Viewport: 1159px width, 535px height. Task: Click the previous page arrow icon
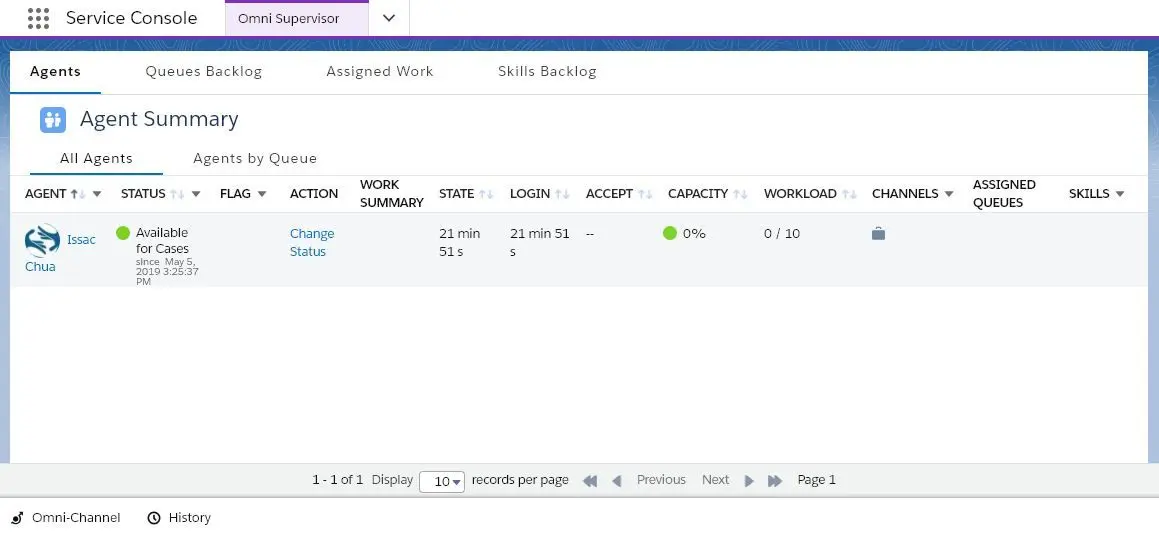pos(616,481)
